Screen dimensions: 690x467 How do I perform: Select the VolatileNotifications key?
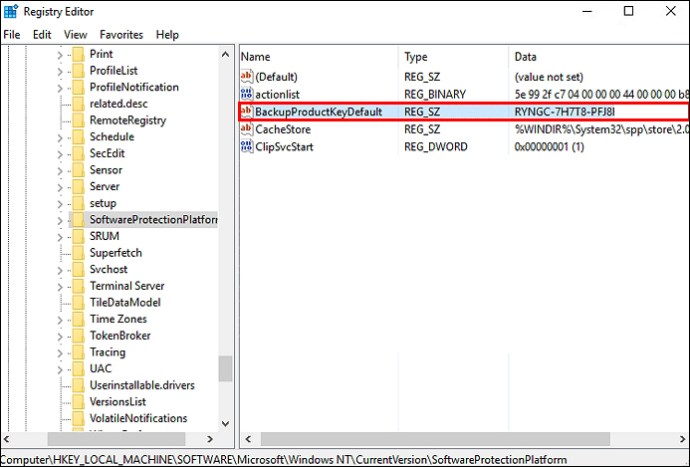[x=138, y=419]
